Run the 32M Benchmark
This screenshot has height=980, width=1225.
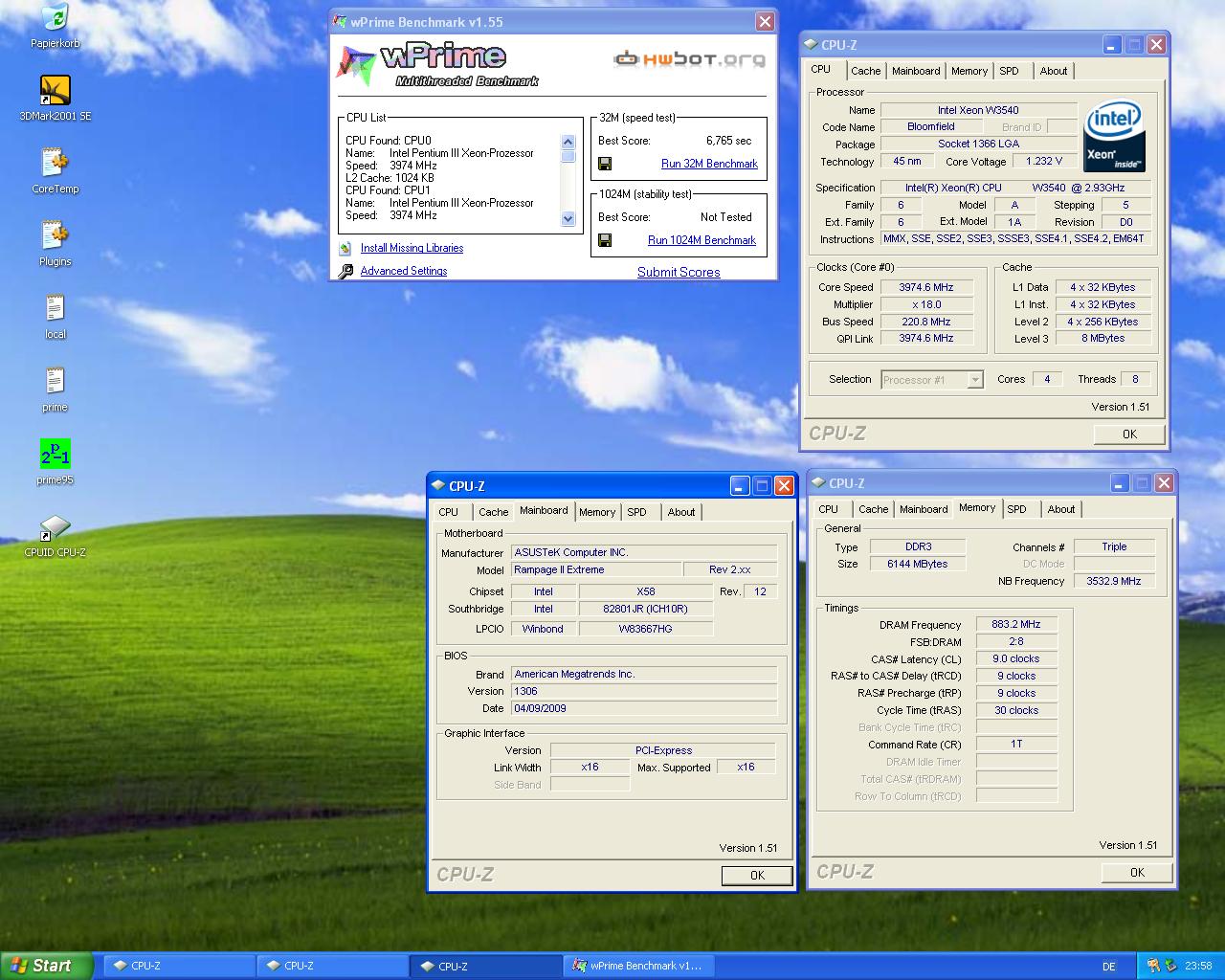(709, 164)
